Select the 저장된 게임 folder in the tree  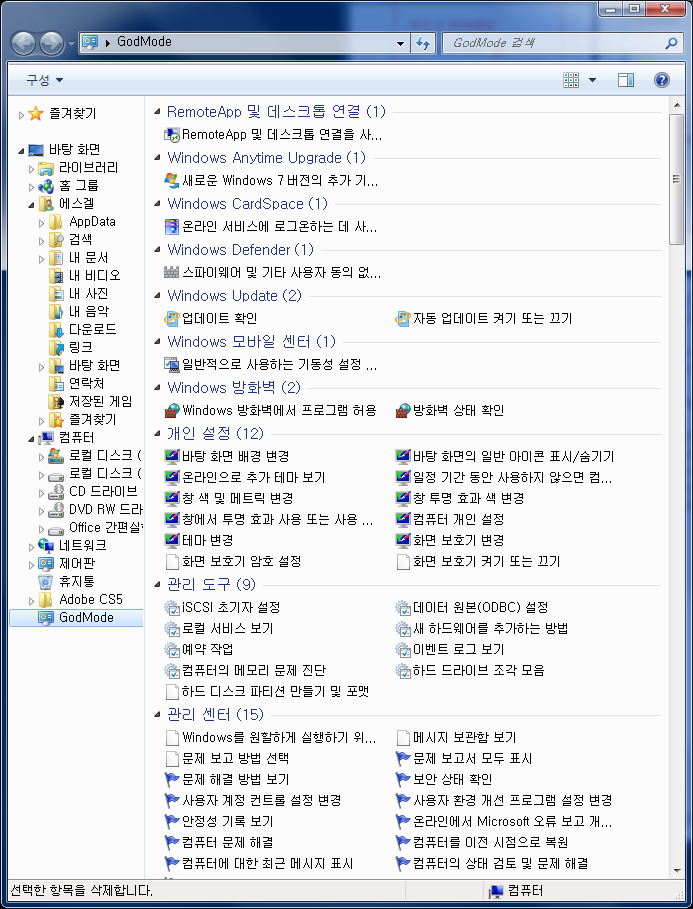click(100, 402)
